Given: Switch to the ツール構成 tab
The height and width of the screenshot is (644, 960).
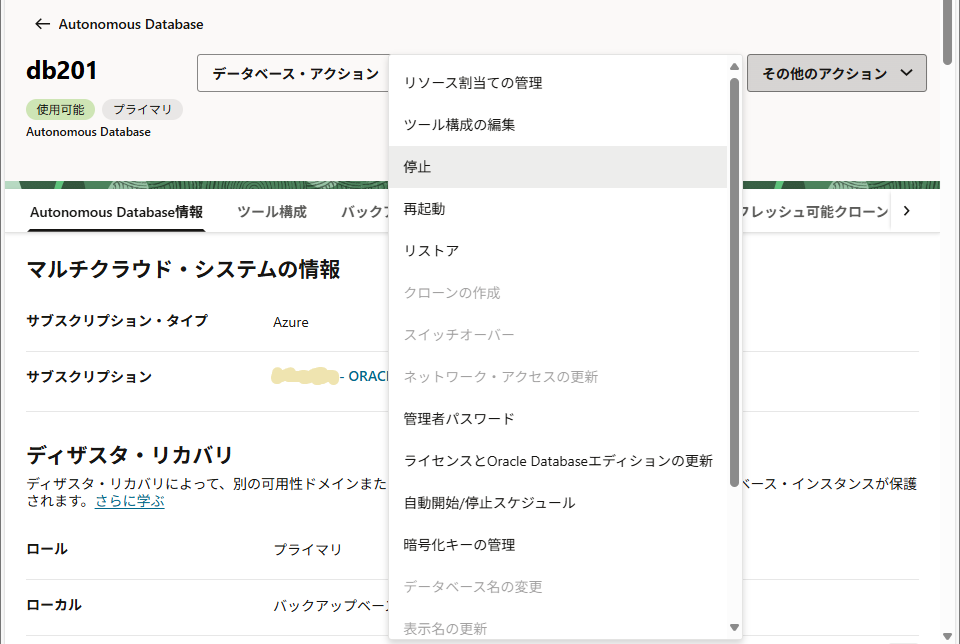Looking at the screenshot, I should click(272, 212).
